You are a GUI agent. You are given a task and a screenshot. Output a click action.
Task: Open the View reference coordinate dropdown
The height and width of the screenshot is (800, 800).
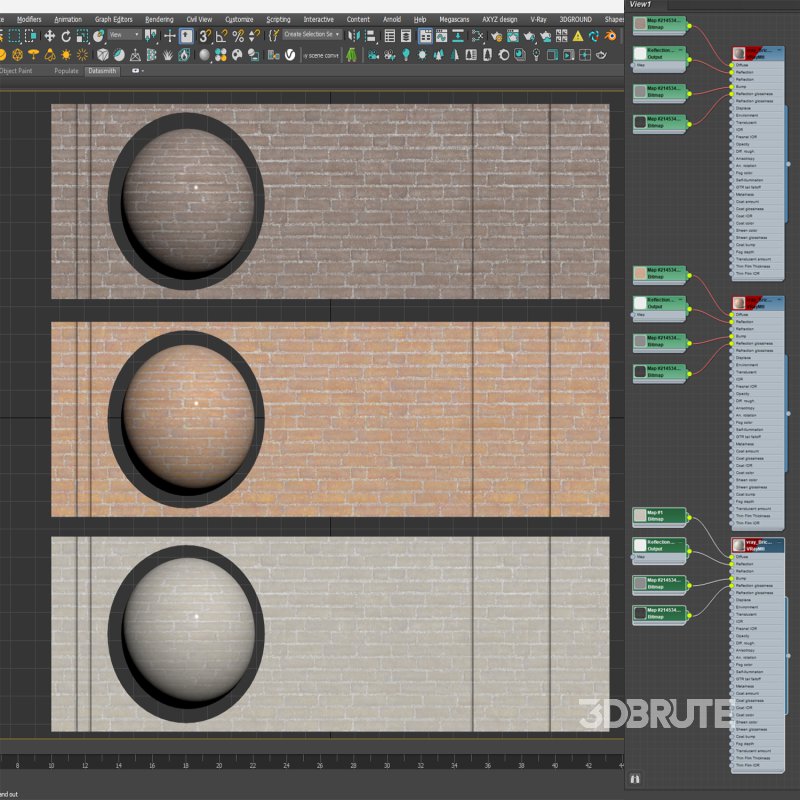coord(124,36)
